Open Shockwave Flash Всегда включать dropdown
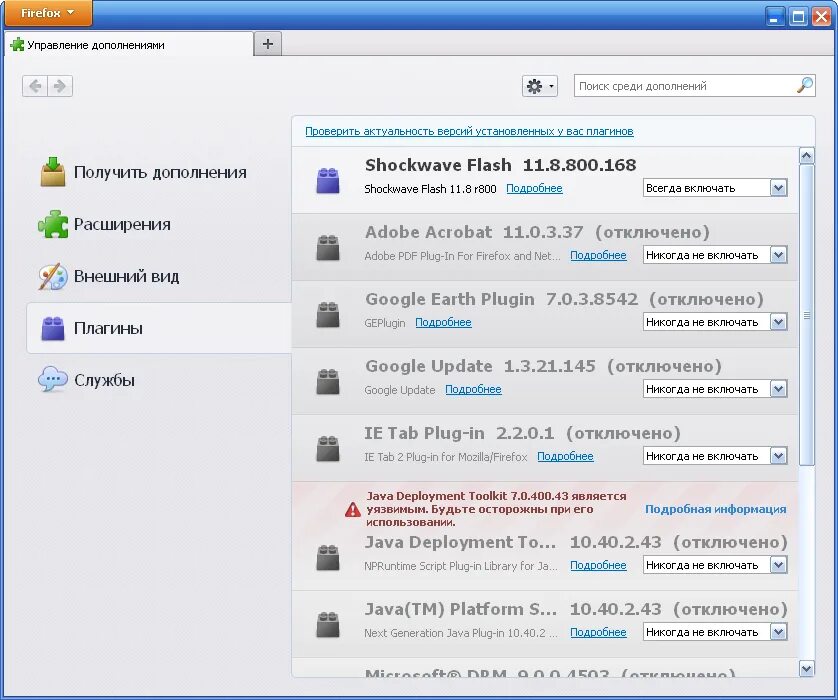 [715, 188]
